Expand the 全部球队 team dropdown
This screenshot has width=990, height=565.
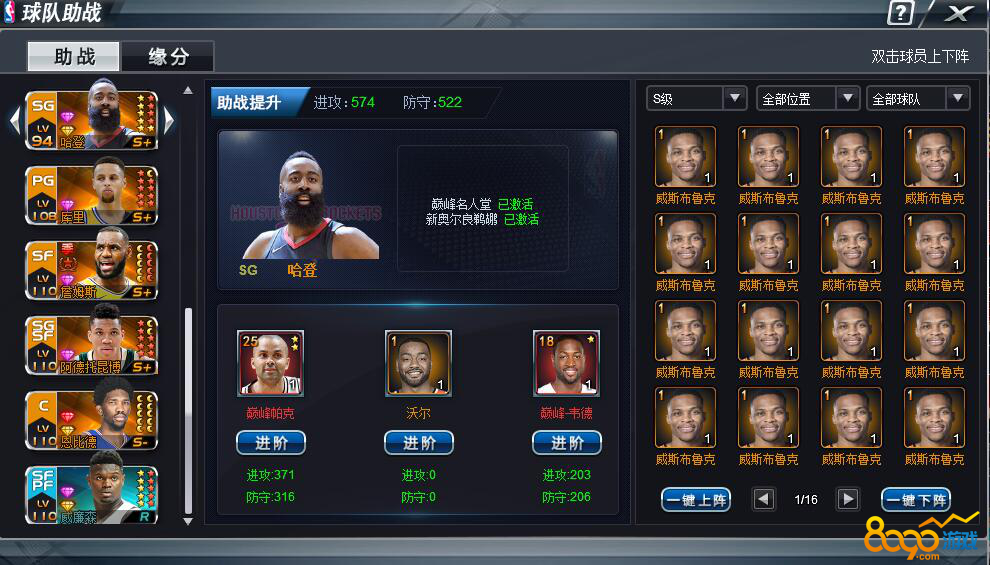(918, 98)
